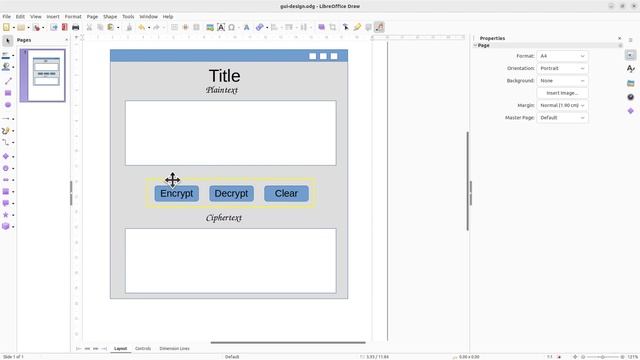Select the Curves and Polygons tool

(x=6, y=131)
